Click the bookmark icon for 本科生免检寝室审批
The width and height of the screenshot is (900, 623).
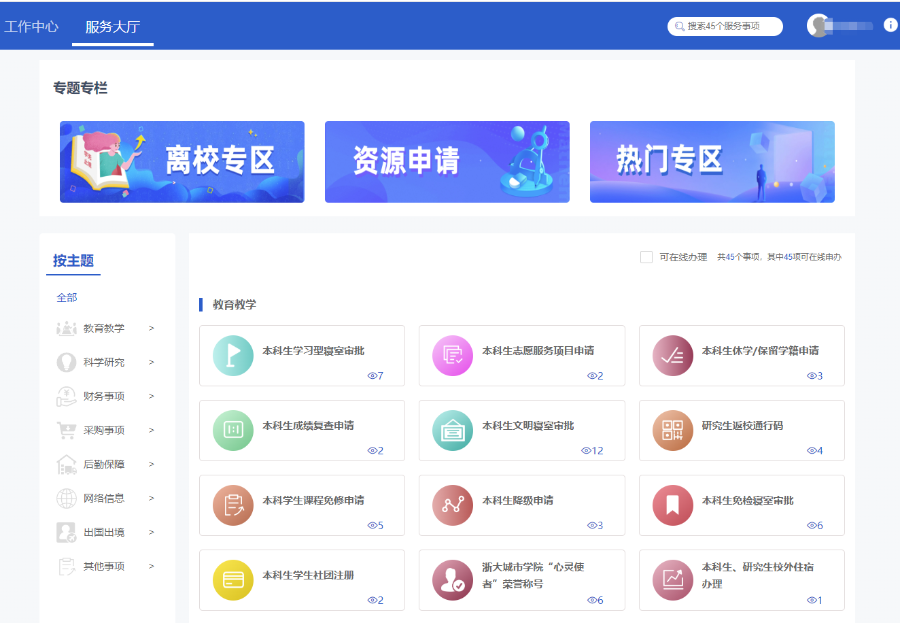673,505
